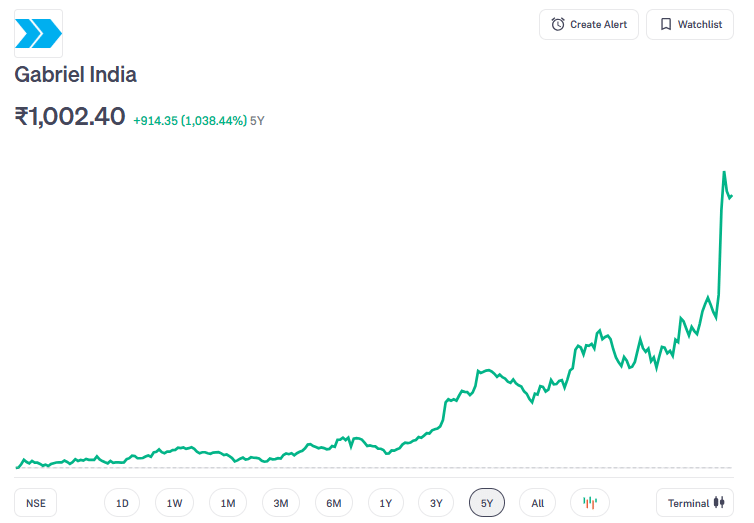This screenshot has width=754, height=523.
Task: Select the 1D time range
Action: (x=122, y=503)
